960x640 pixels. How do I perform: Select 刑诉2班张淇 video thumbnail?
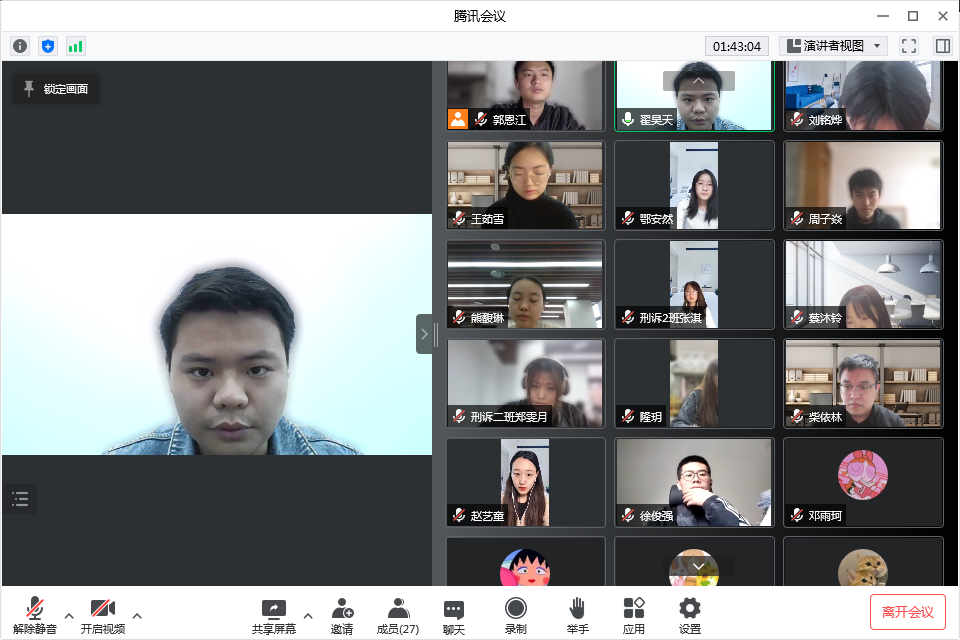click(x=694, y=285)
